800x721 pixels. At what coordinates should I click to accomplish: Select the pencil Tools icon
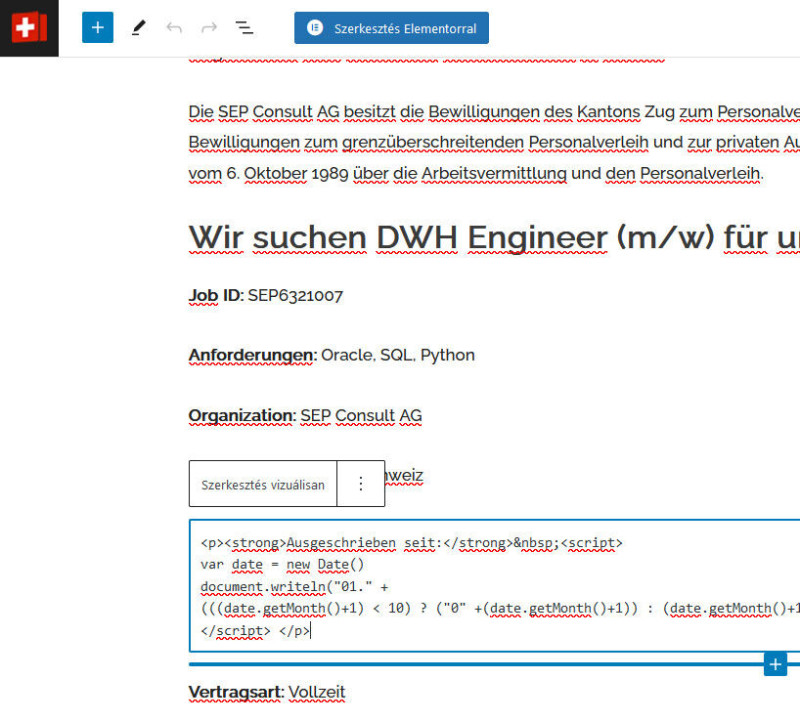[x=138, y=28]
